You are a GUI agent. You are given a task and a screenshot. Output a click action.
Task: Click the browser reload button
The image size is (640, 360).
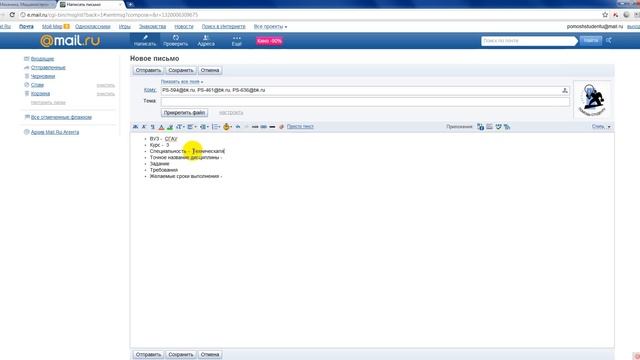click(12, 15)
